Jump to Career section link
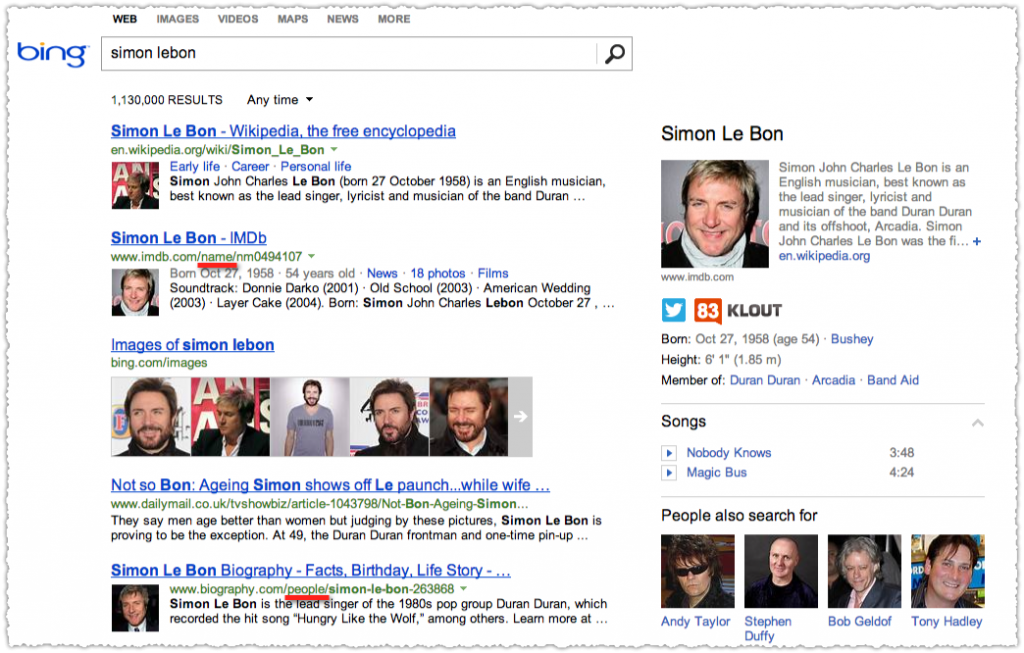This screenshot has width=1024, height=653. (250, 167)
